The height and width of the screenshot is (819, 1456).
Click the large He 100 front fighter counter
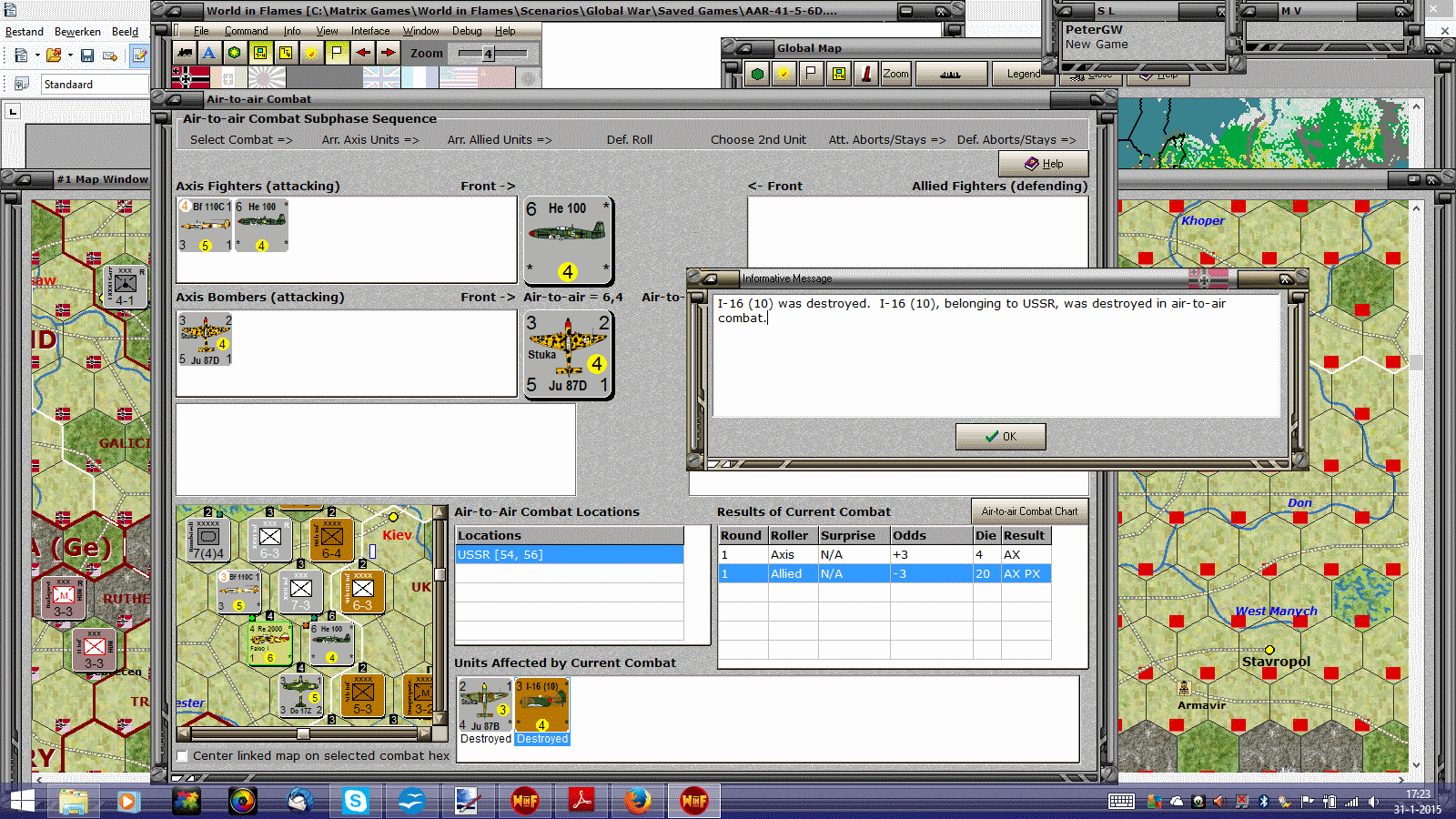tap(568, 241)
